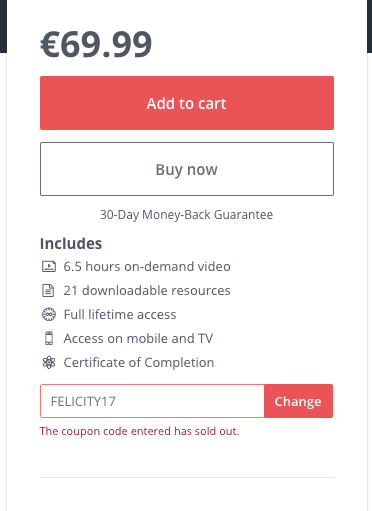Click the divider line below coupon section
The width and height of the screenshot is (372, 511).
(x=187, y=477)
